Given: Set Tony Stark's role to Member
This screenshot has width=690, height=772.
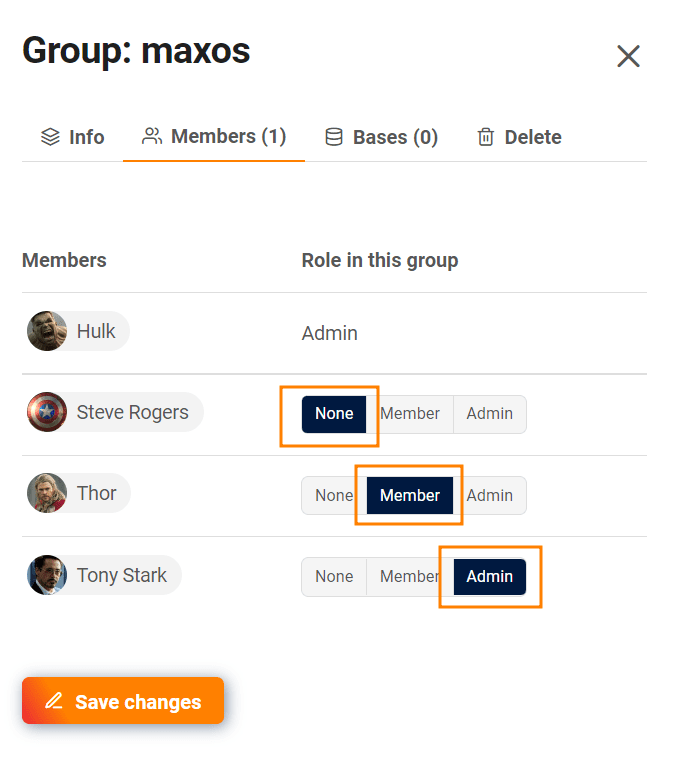Looking at the screenshot, I should [x=408, y=577].
